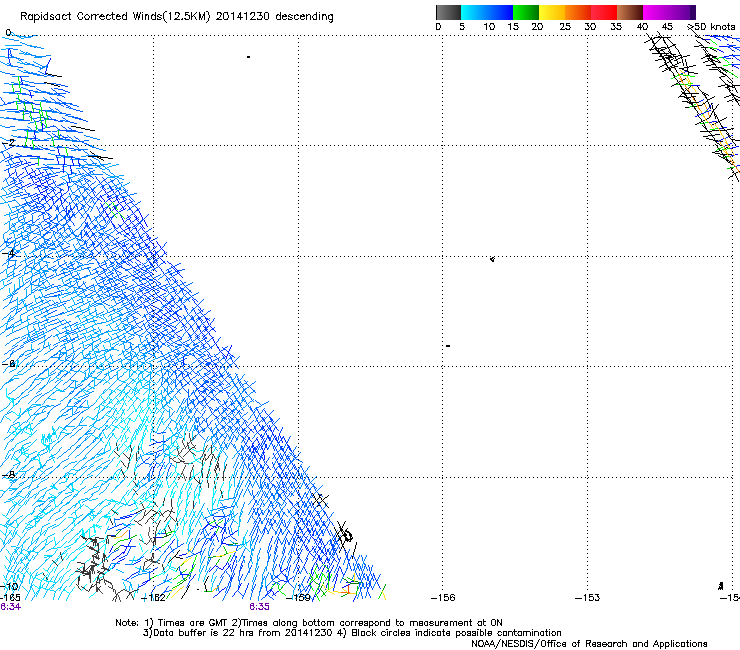Click the '25' label under the color bar

[565, 27]
